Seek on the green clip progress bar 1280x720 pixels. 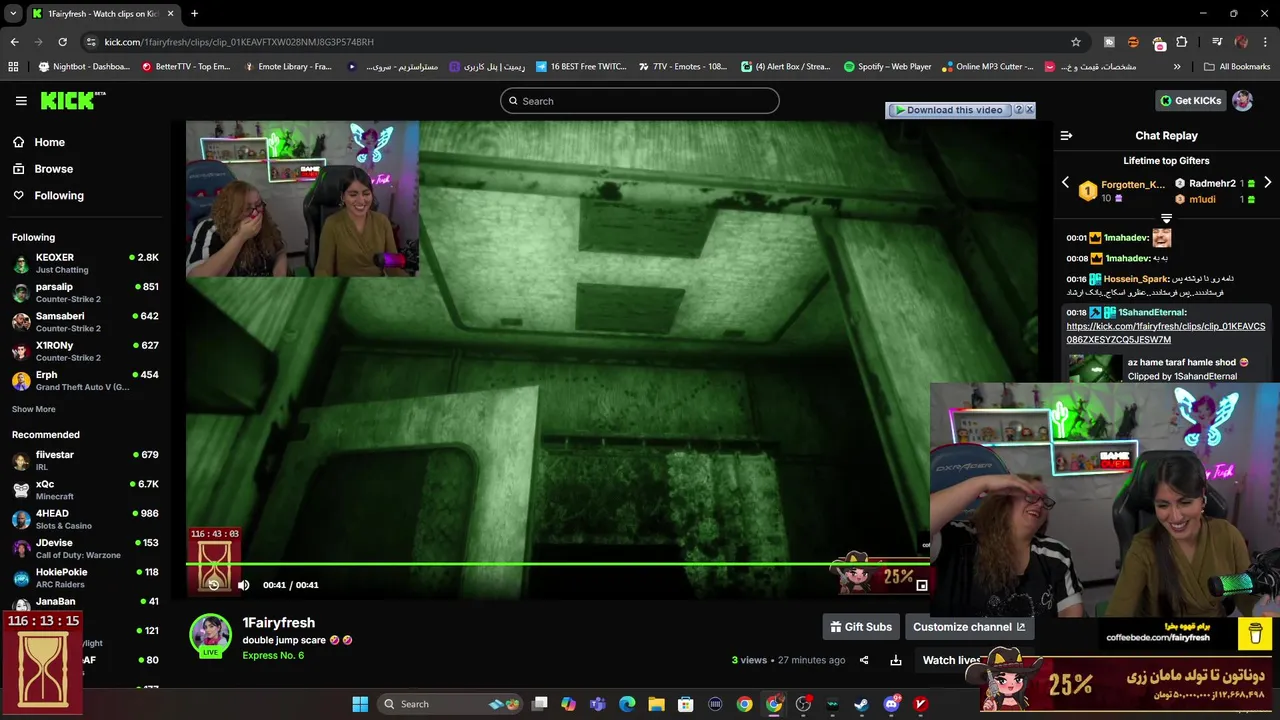[x=558, y=564]
